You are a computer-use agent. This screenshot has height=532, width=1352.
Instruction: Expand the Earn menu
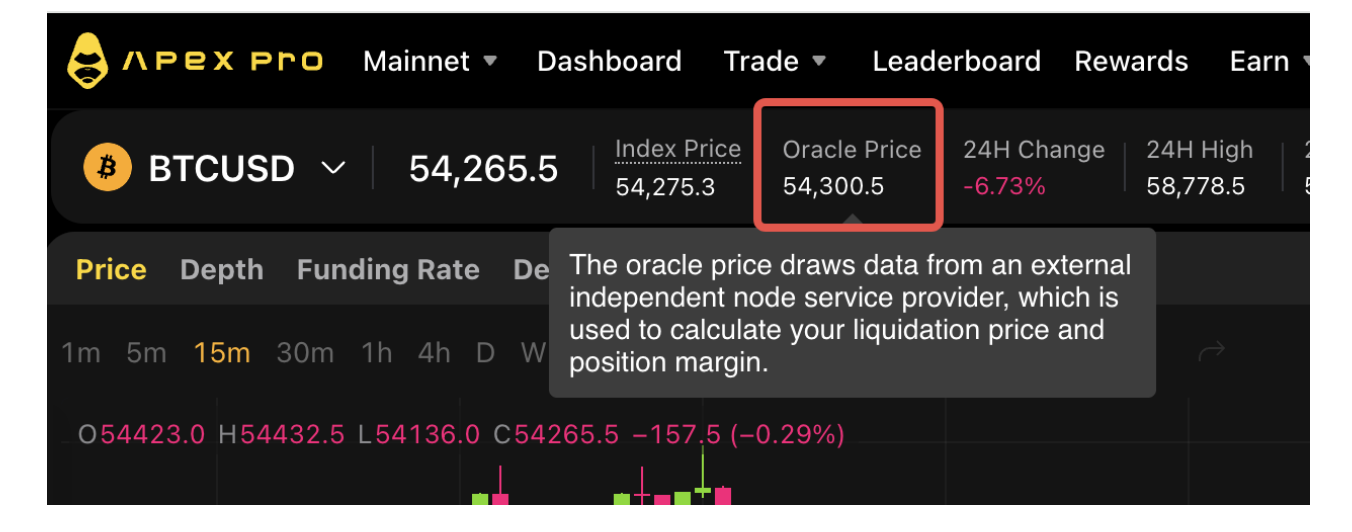pos(1270,61)
